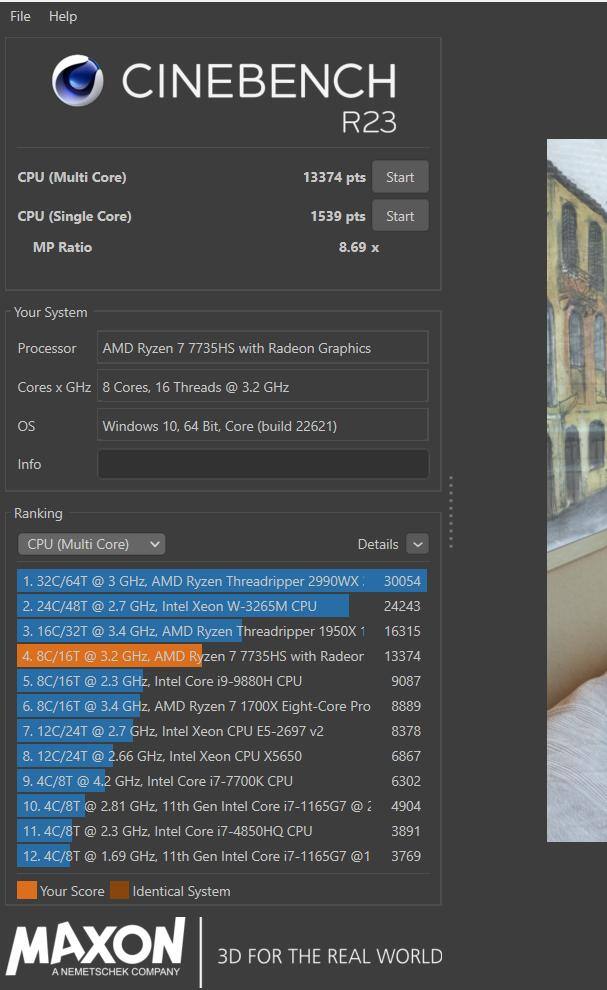Click the rendered scene preview image
Image resolution: width=607 pixels, height=990 pixels.
coord(577,490)
